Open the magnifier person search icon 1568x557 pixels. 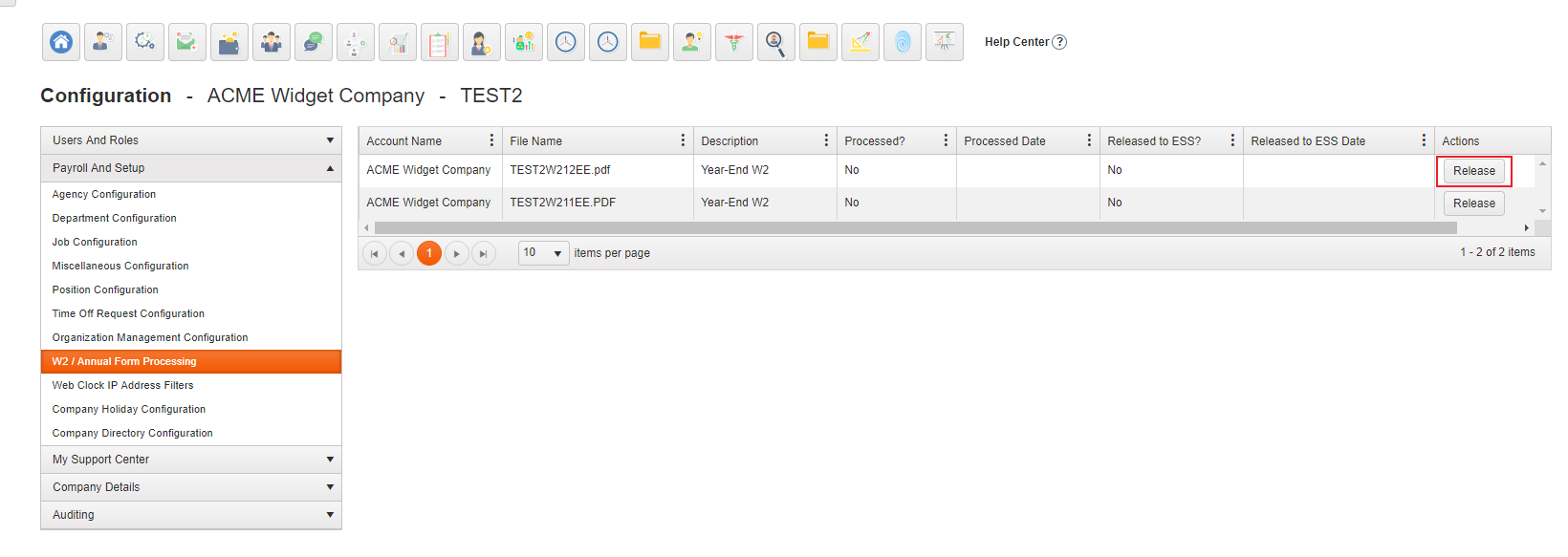click(x=776, y=42)
